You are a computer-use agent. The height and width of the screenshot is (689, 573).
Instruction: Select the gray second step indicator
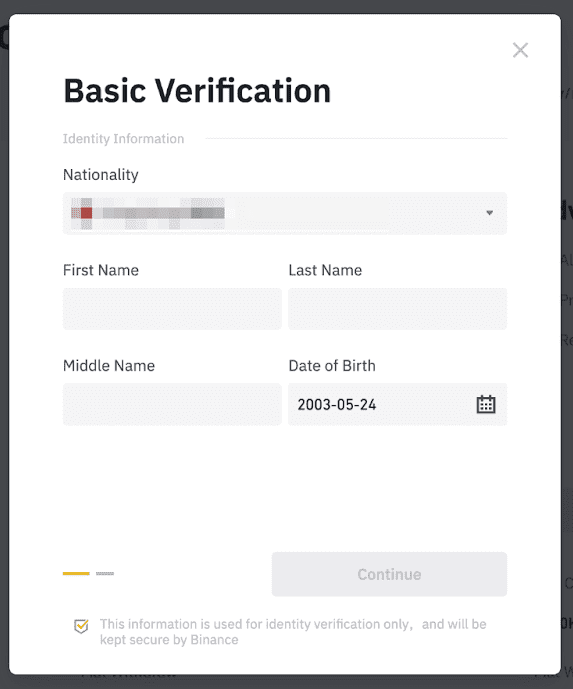click(105, 573)
